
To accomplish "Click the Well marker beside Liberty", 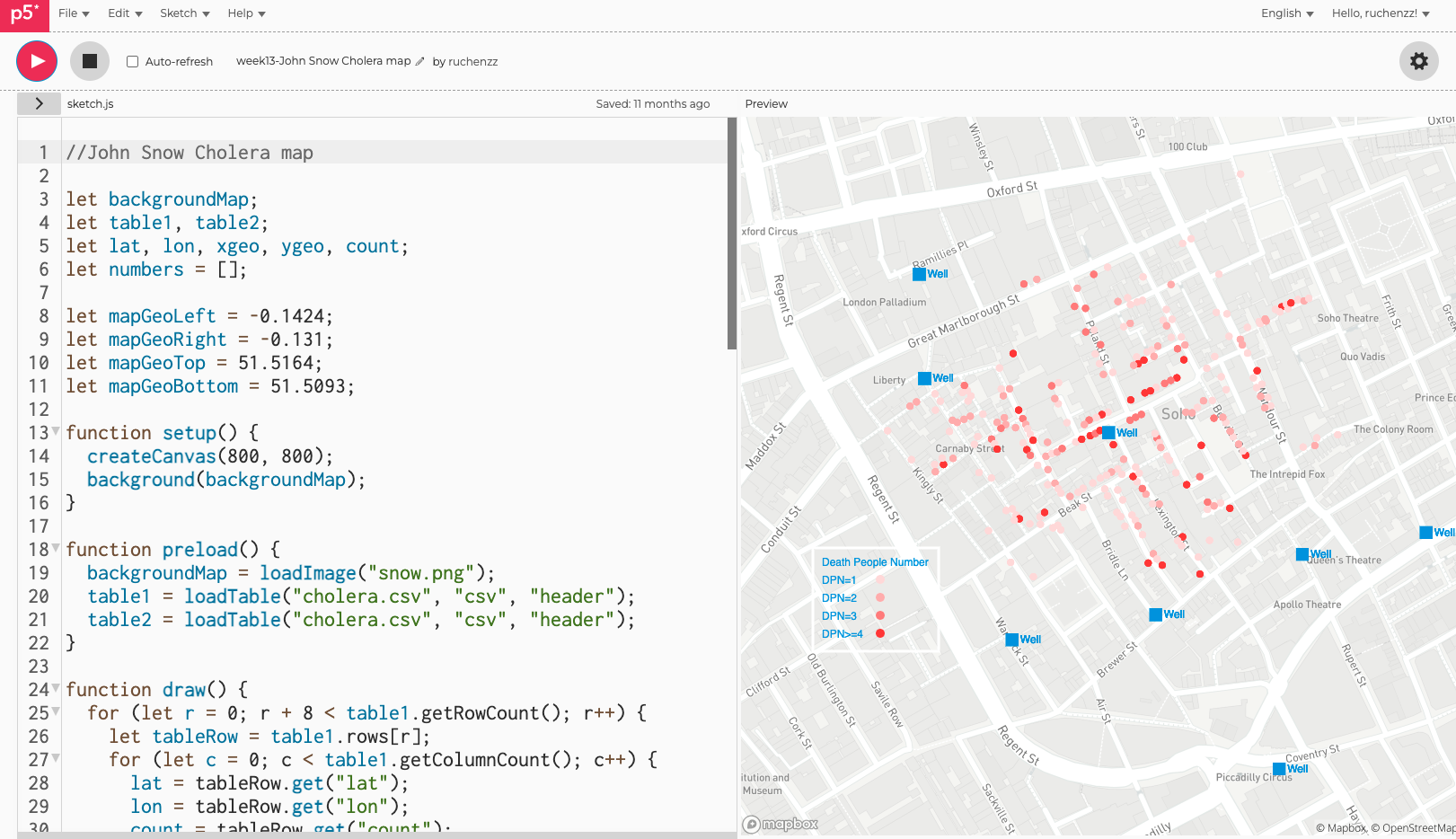I will pos(924,378).
